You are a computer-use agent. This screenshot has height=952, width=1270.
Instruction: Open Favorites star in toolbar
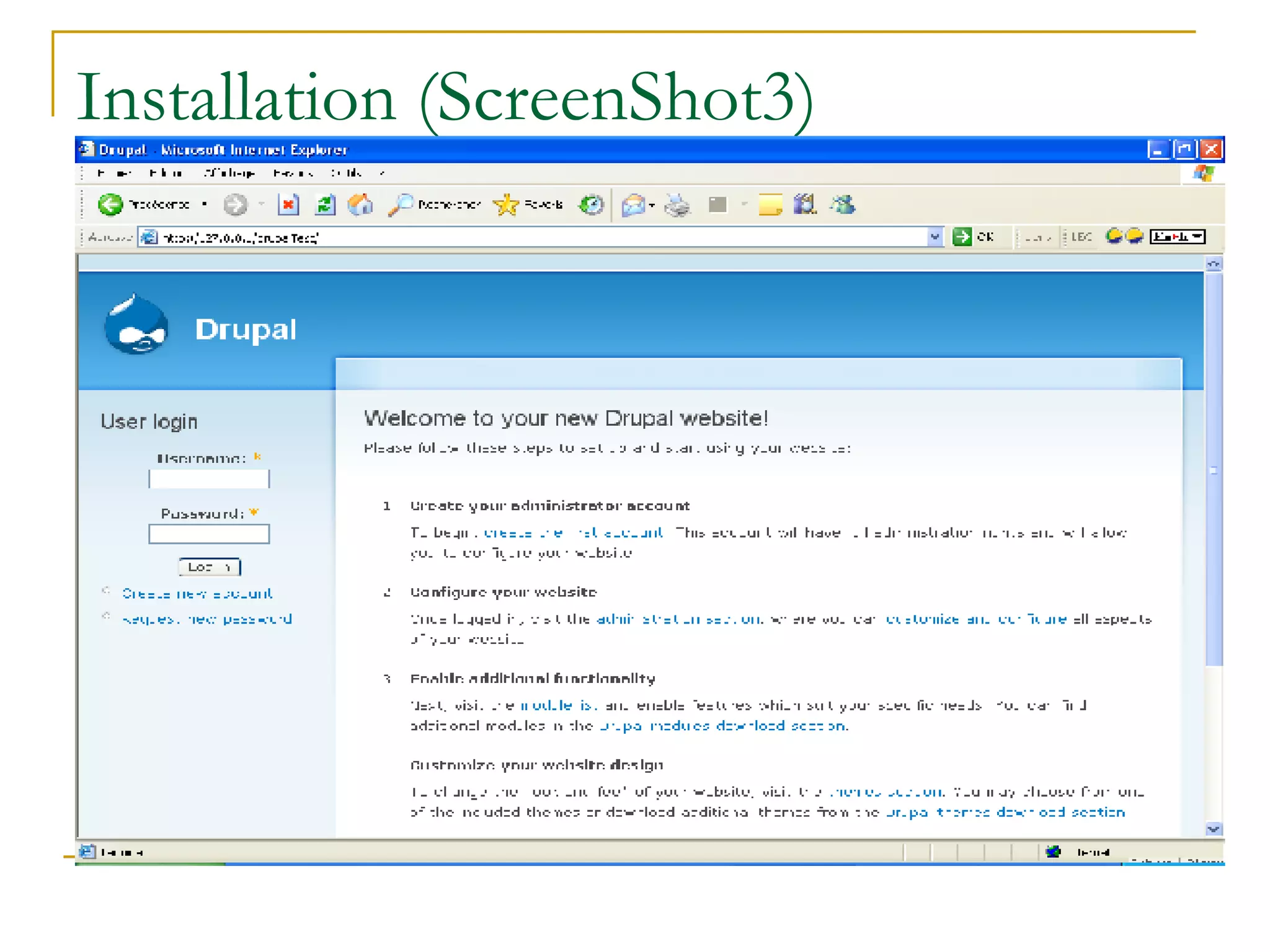click(507, 205)
